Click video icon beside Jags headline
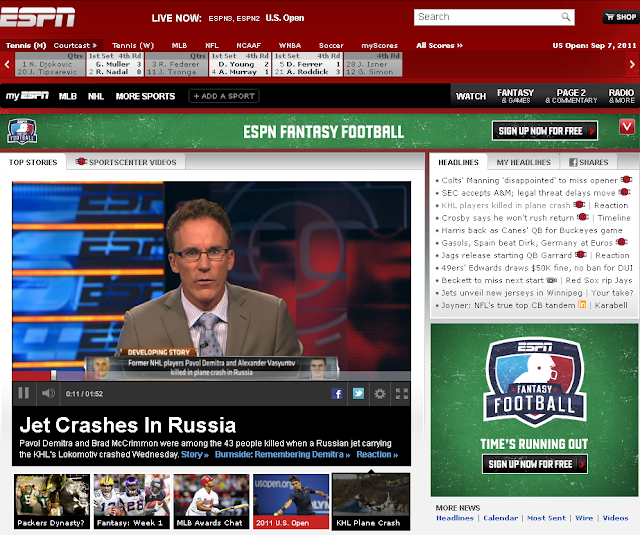640x535 pixels. [x=580, y=255]
